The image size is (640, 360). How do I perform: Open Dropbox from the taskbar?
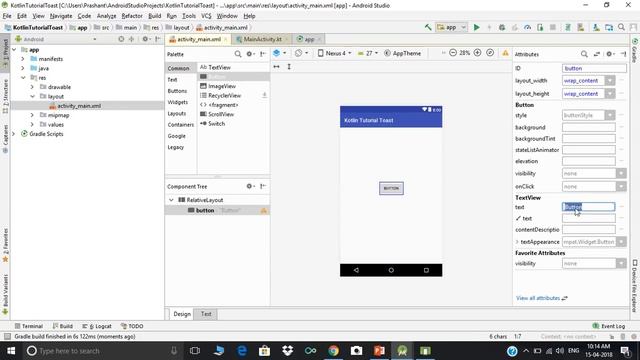coord(288,351)
